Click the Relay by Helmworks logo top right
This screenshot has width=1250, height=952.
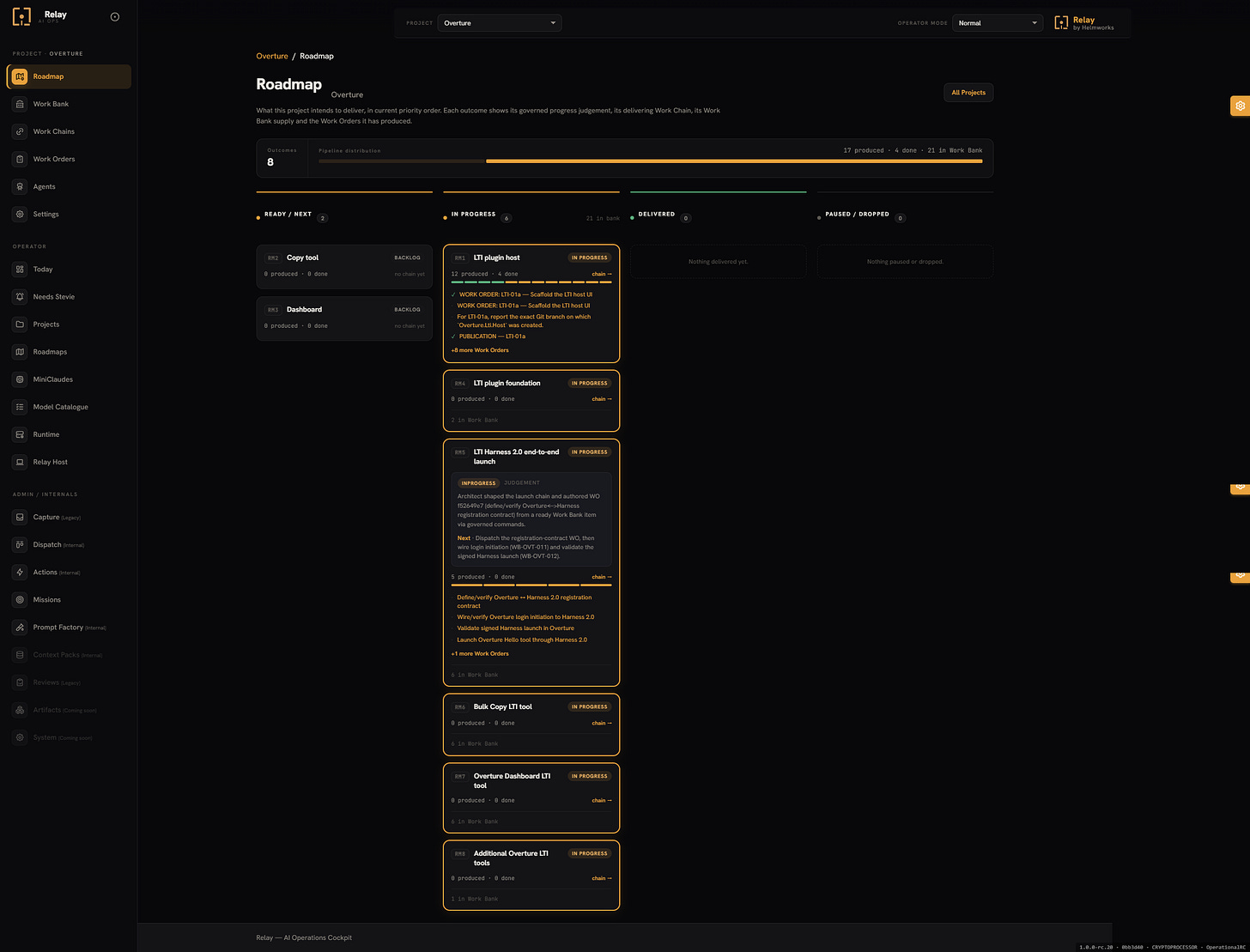1083,23
